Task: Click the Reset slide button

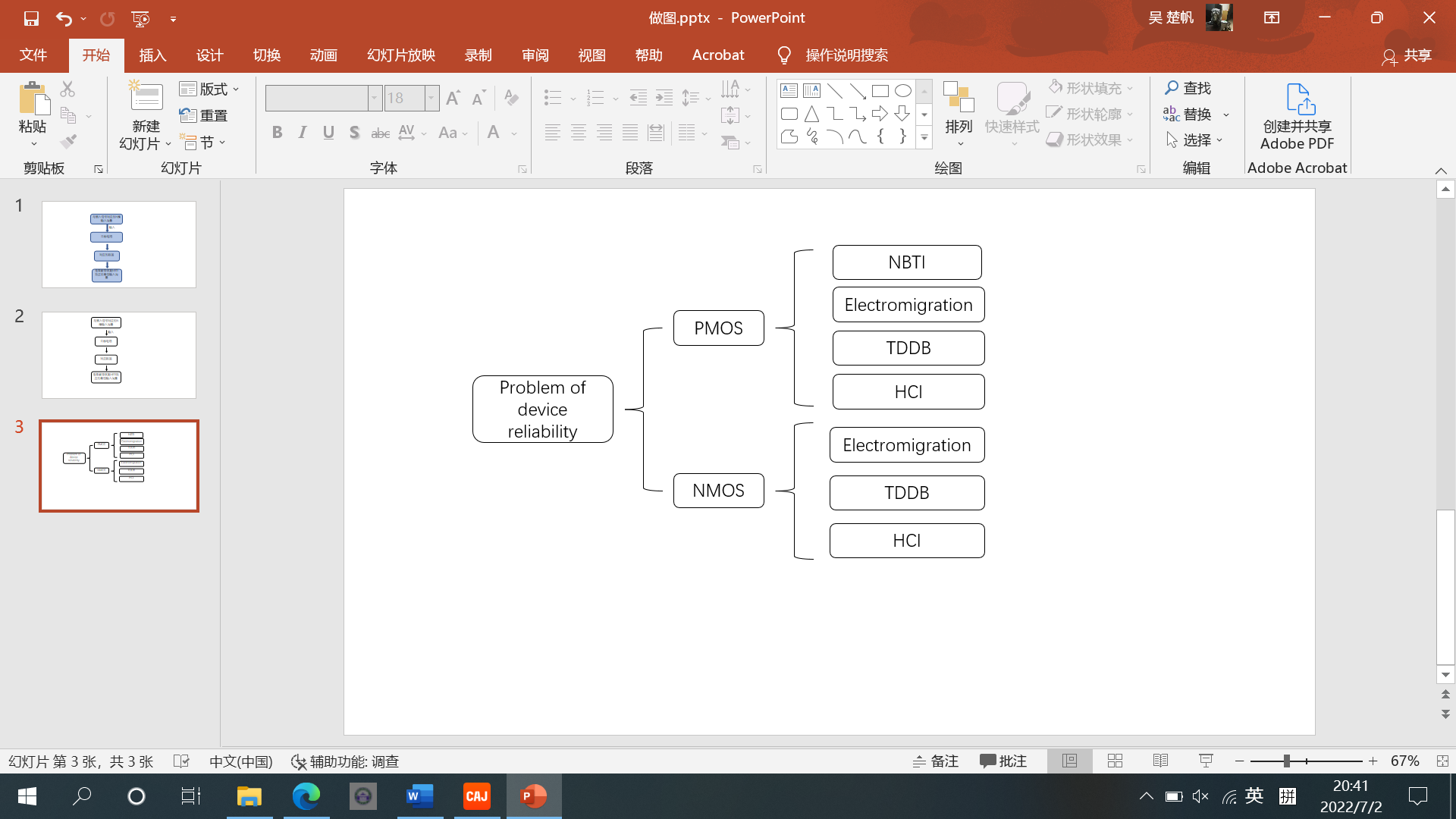Action: (x=203, y=115)
